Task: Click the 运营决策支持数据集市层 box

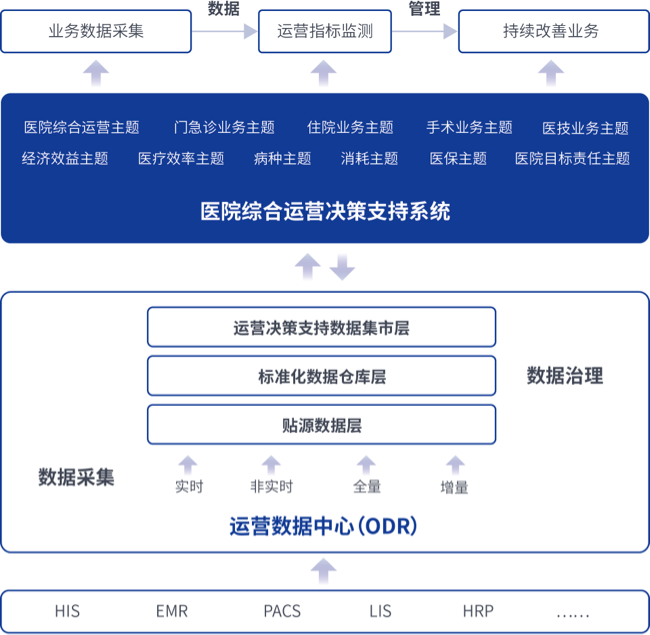Action: [x=321, y=327]
